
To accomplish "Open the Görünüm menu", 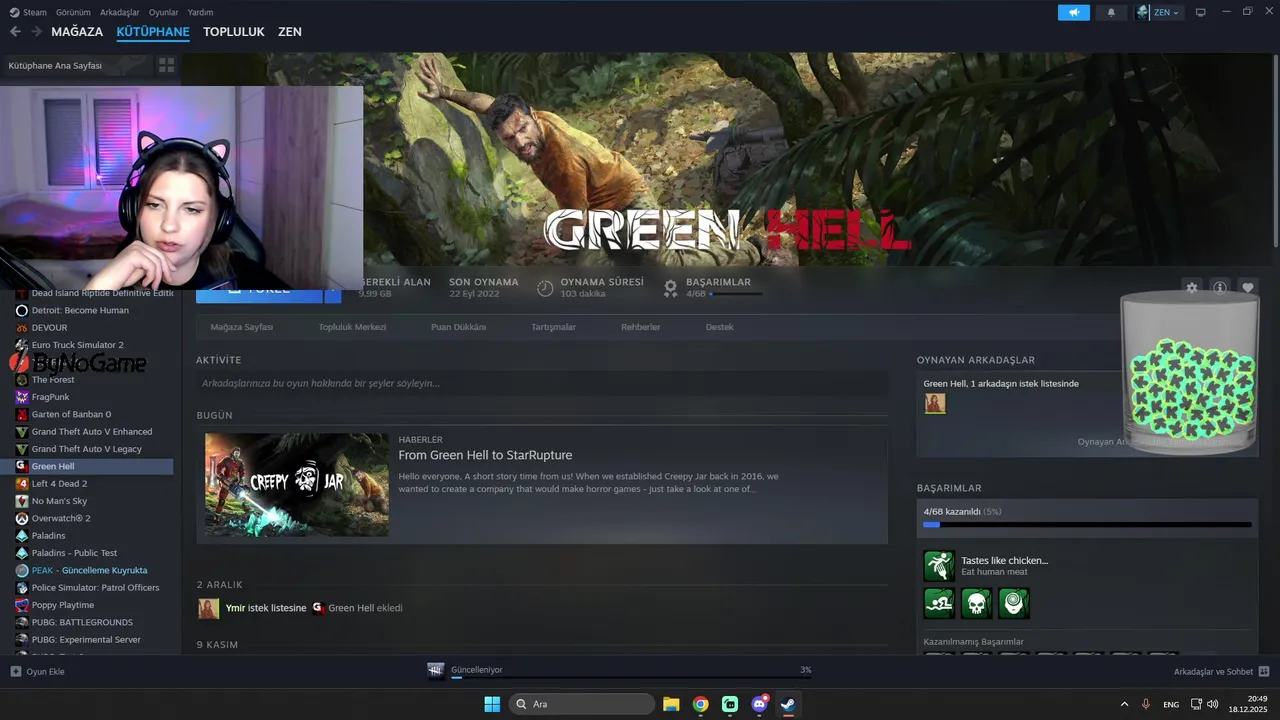I will (x=73, y=12).
